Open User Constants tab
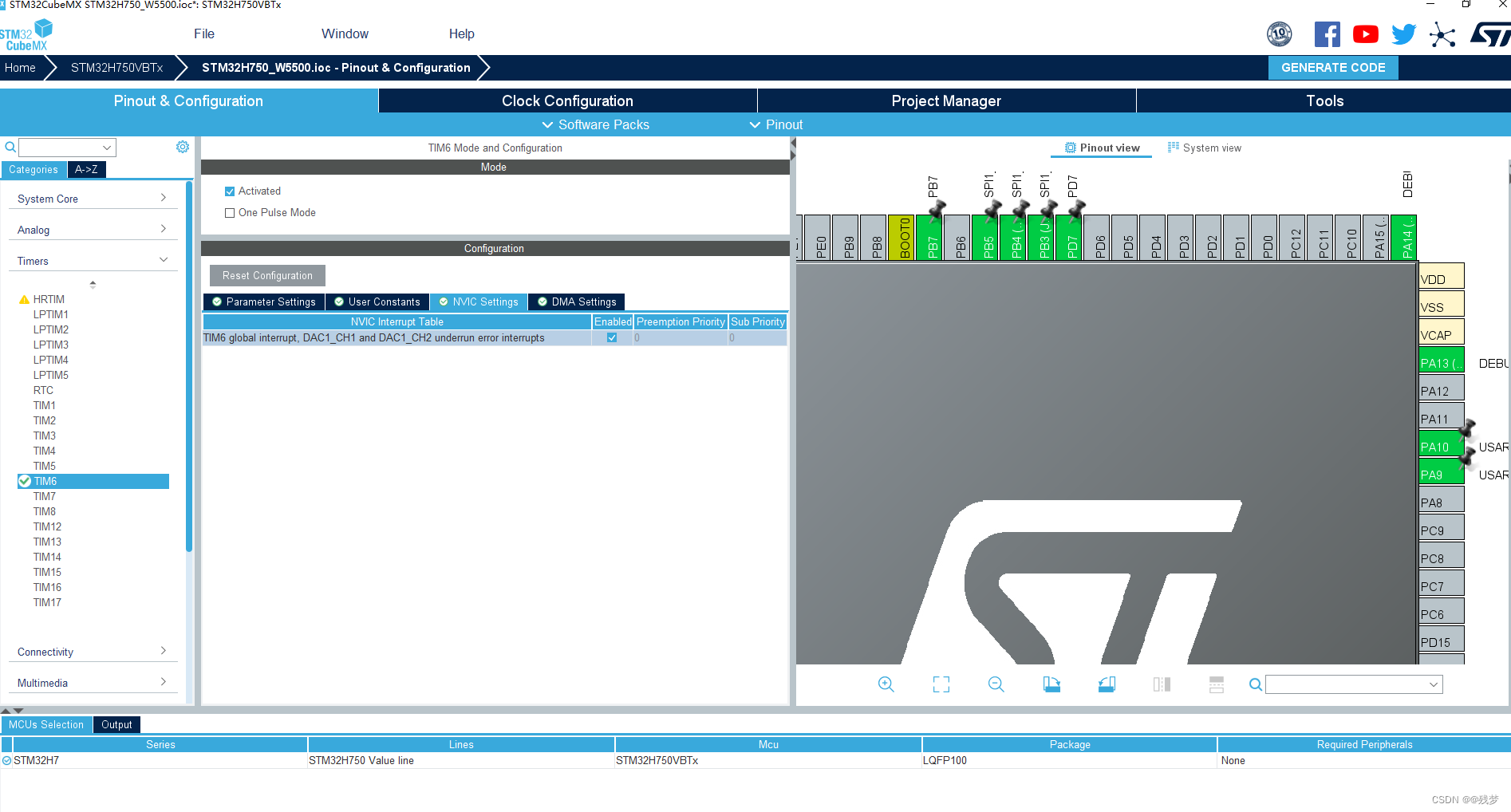 (x=377, y=302)
